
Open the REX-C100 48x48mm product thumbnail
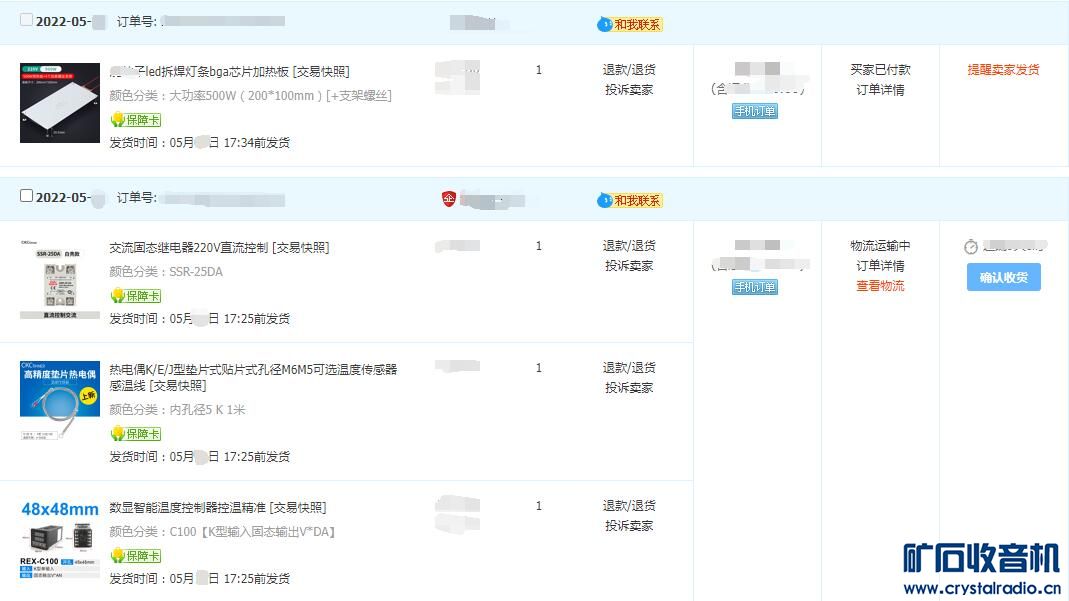60,540
